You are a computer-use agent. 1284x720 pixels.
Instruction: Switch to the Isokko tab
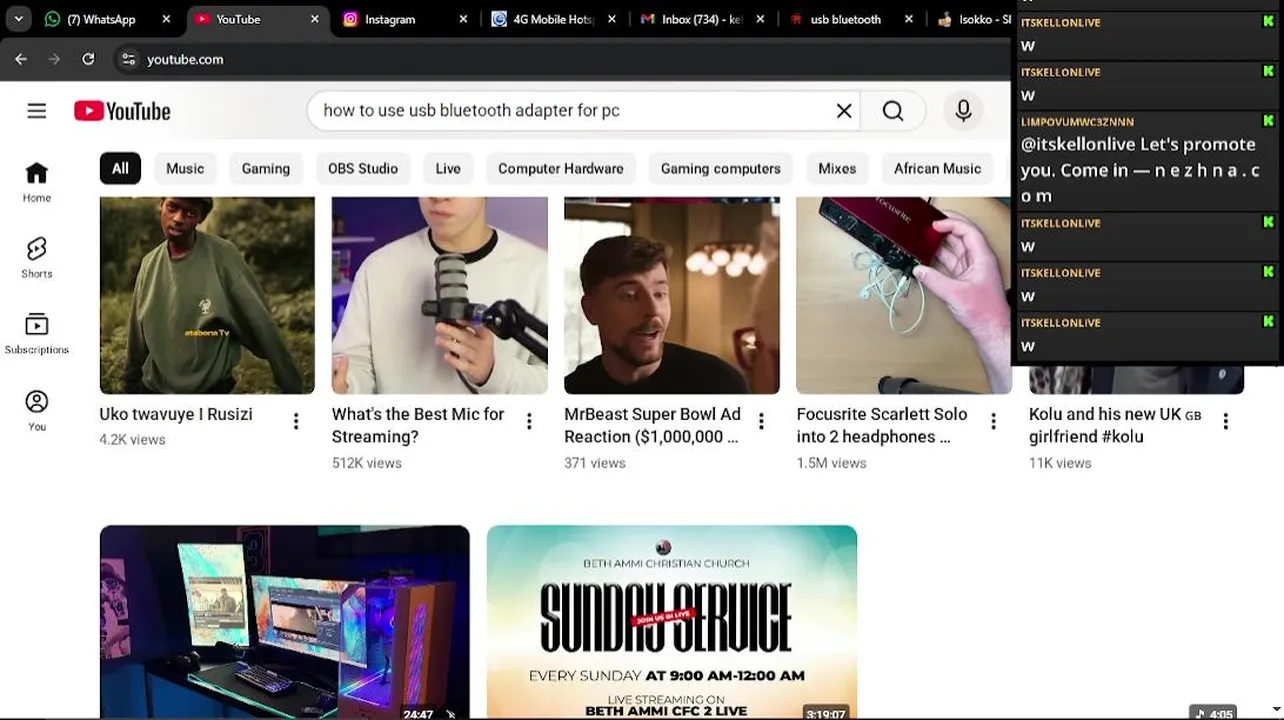[973, 19]
